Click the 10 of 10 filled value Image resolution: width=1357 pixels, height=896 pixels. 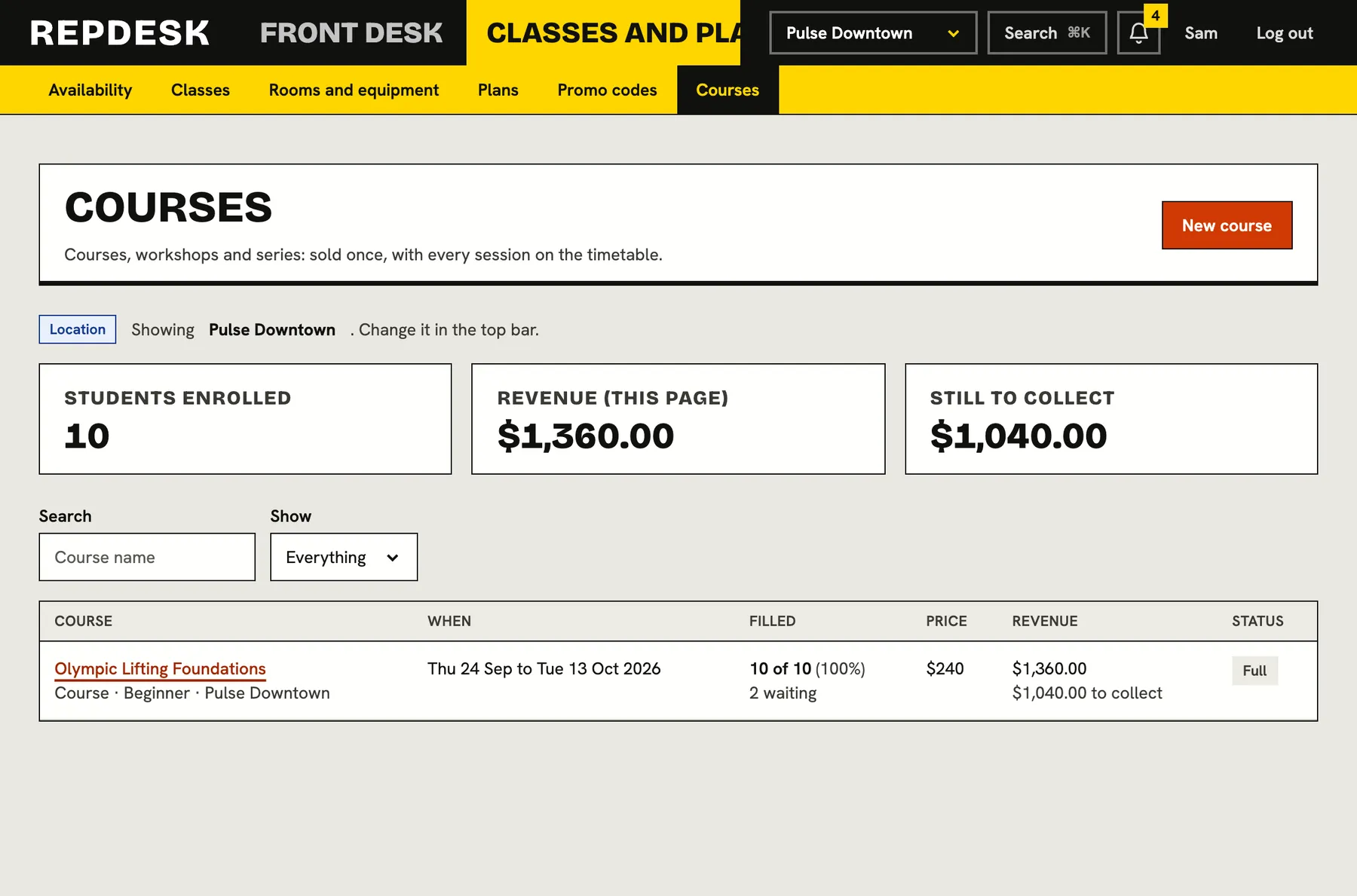(x=780, y=668)
